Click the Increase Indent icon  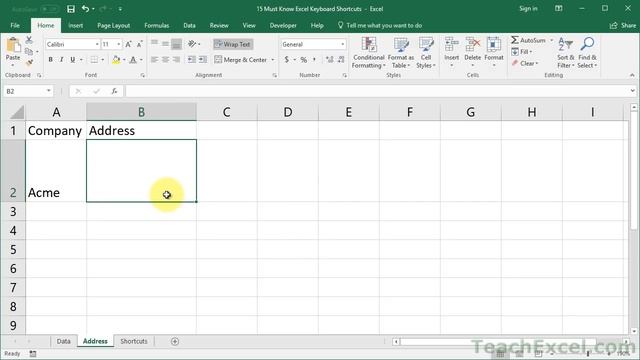(x=203, y=60)
